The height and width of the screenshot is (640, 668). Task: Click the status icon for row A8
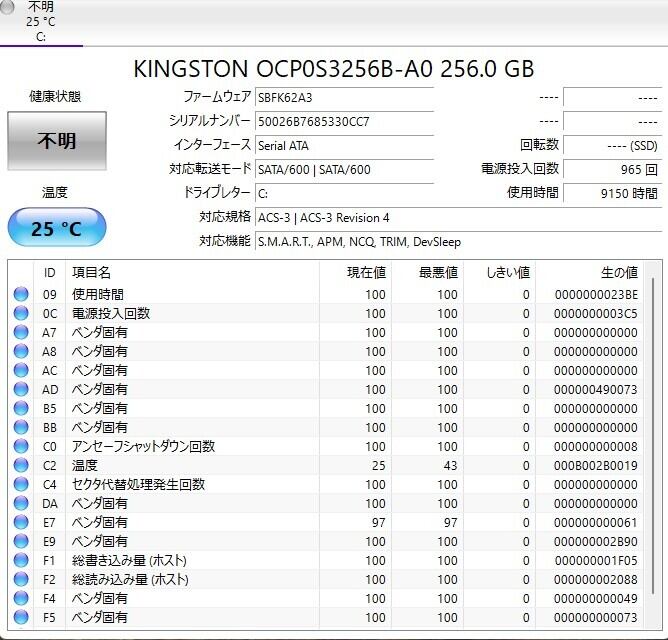tap(21, 351)
